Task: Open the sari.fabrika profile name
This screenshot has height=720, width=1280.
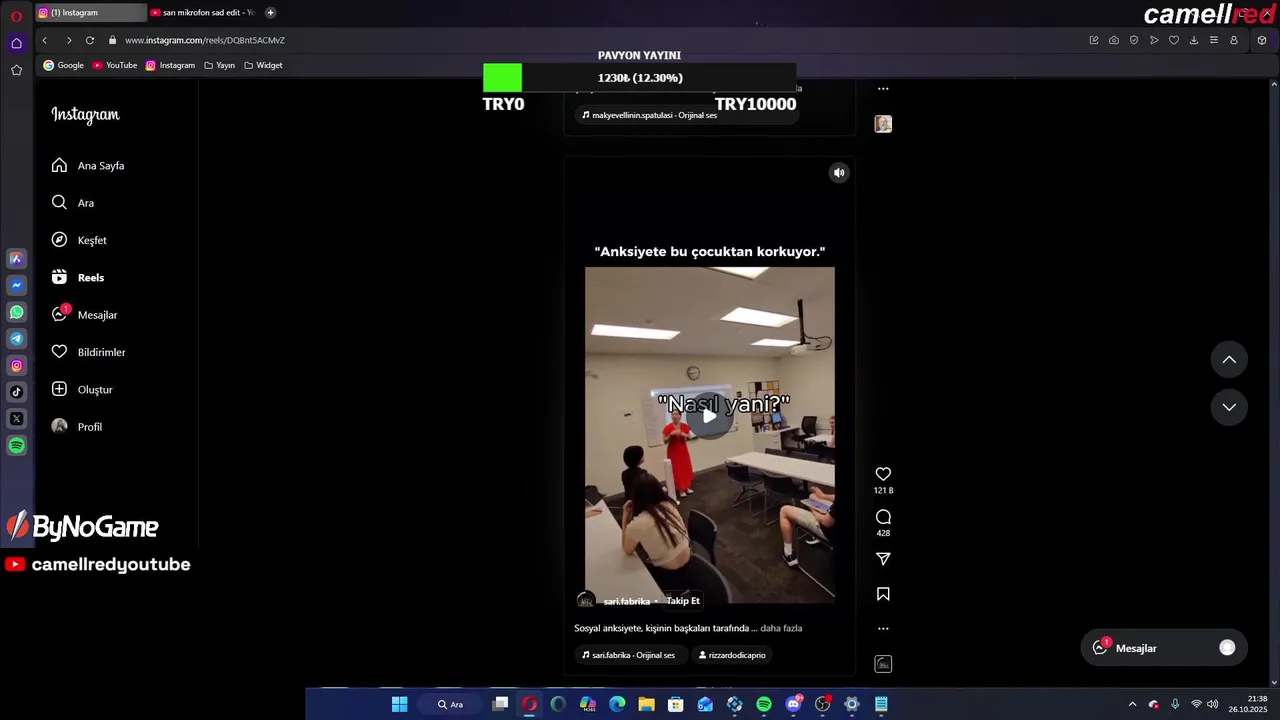Action: 626,602
